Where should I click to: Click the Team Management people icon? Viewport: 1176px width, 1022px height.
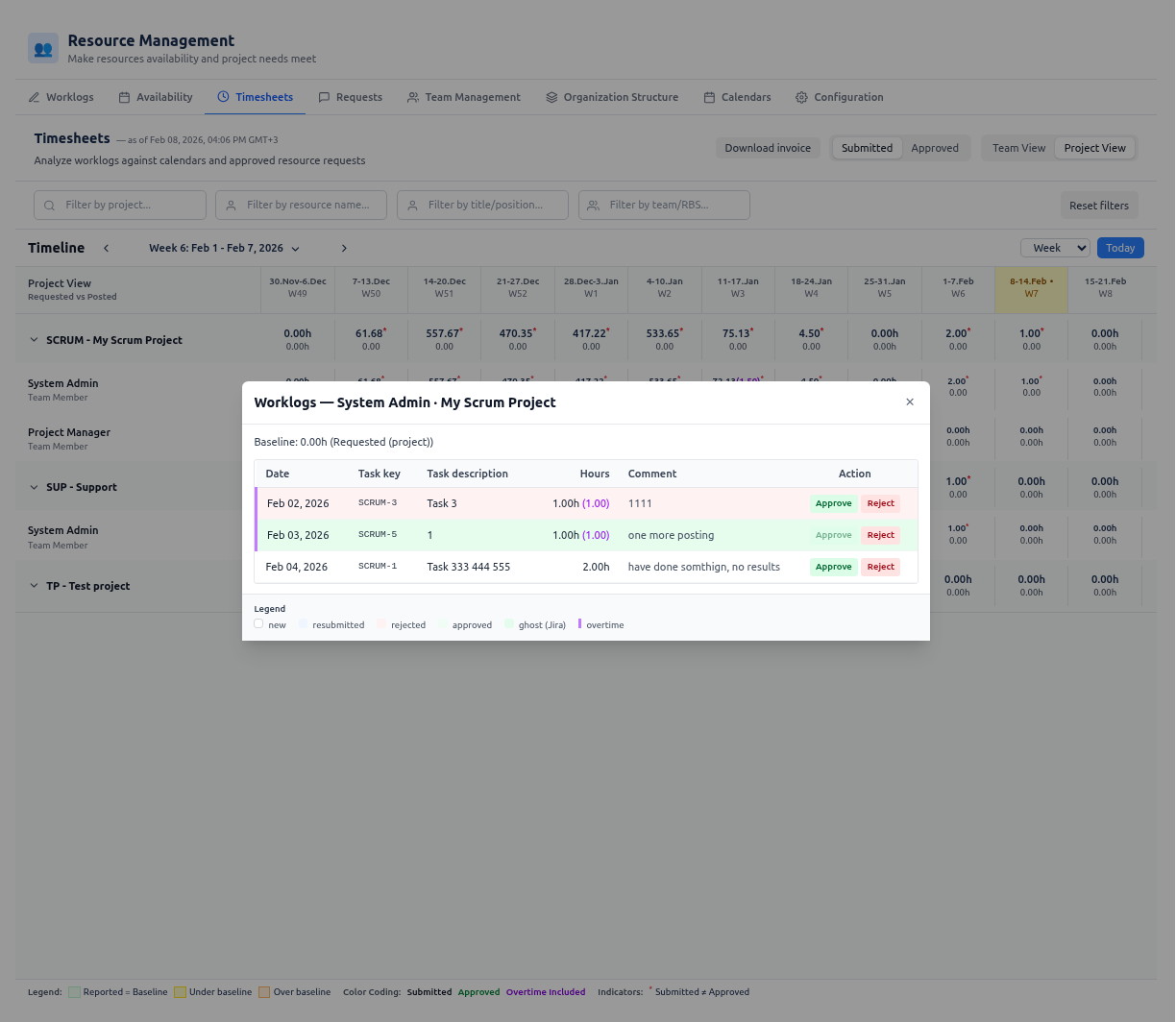(x=411, y=96)
